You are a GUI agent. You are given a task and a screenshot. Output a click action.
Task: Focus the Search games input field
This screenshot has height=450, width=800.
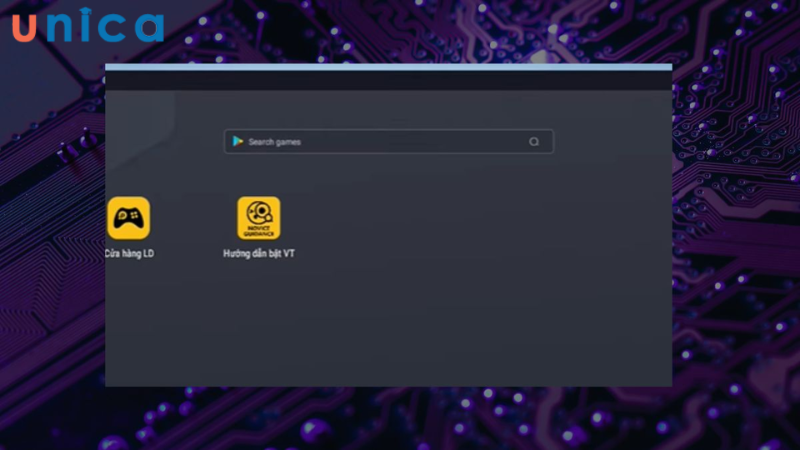point(388,142)
